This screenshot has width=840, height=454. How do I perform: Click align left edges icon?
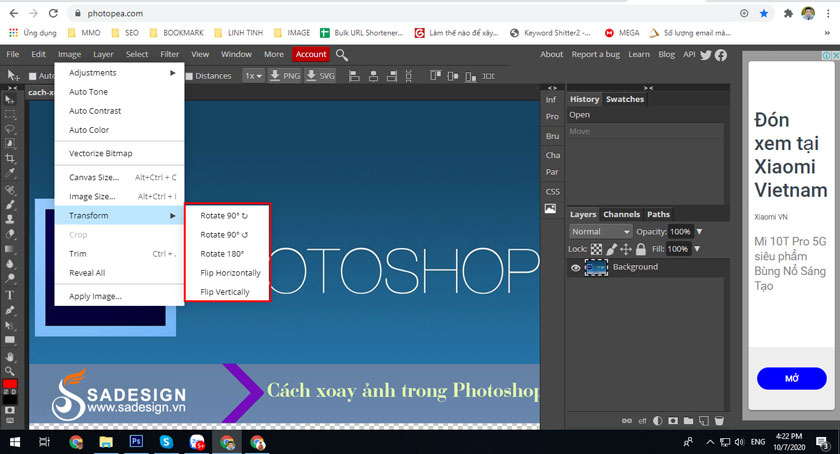(x=354, y=76)
